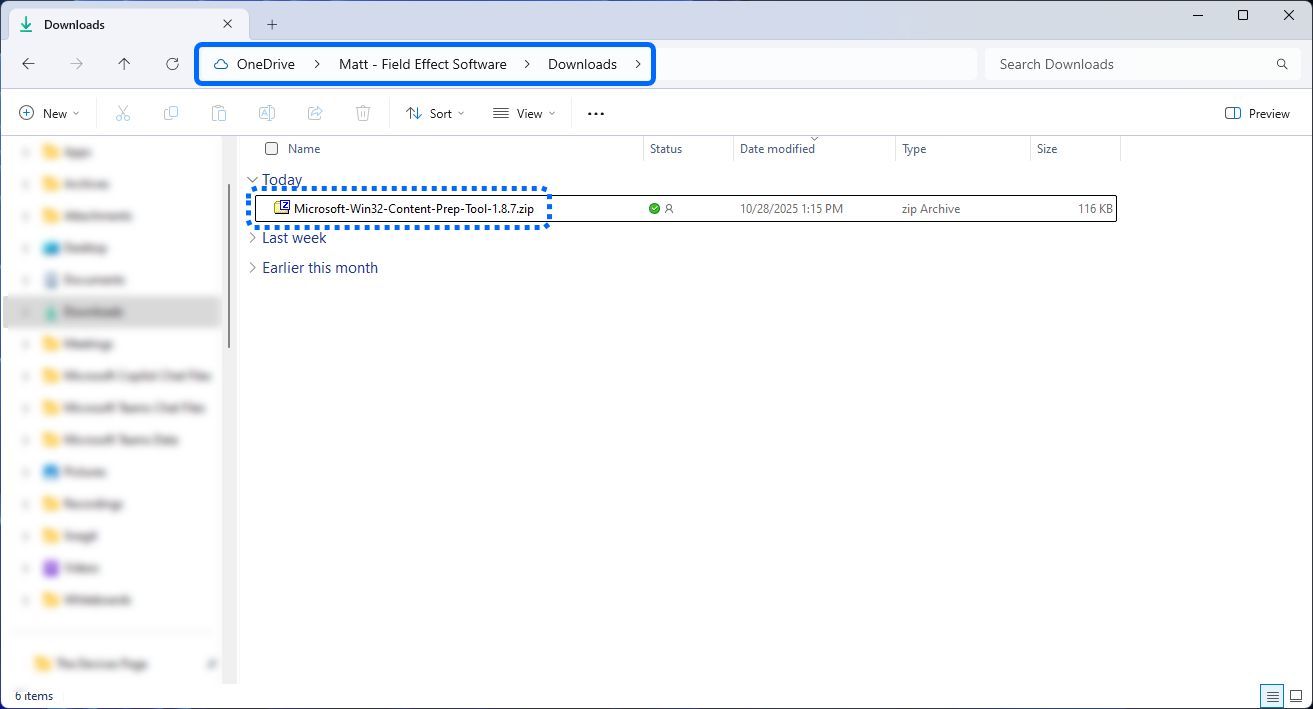1313x709 pixels.
Task: Click the zip Archive type cell
Action: [930, 209]
